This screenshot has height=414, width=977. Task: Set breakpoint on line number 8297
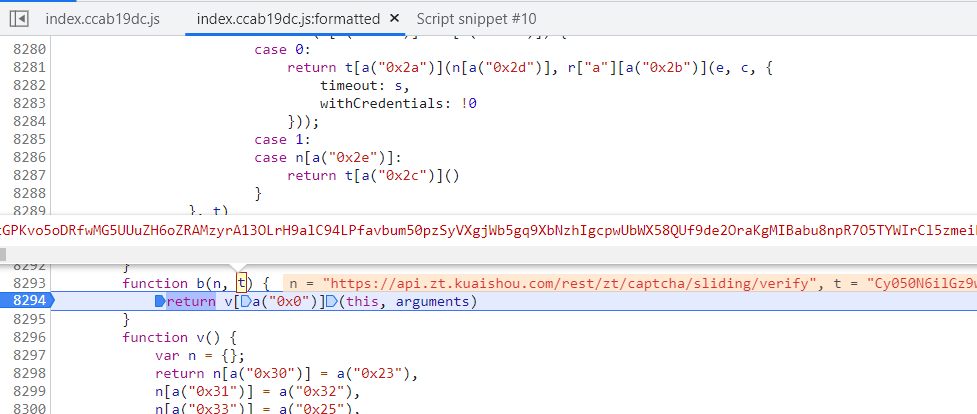point(29,355)
